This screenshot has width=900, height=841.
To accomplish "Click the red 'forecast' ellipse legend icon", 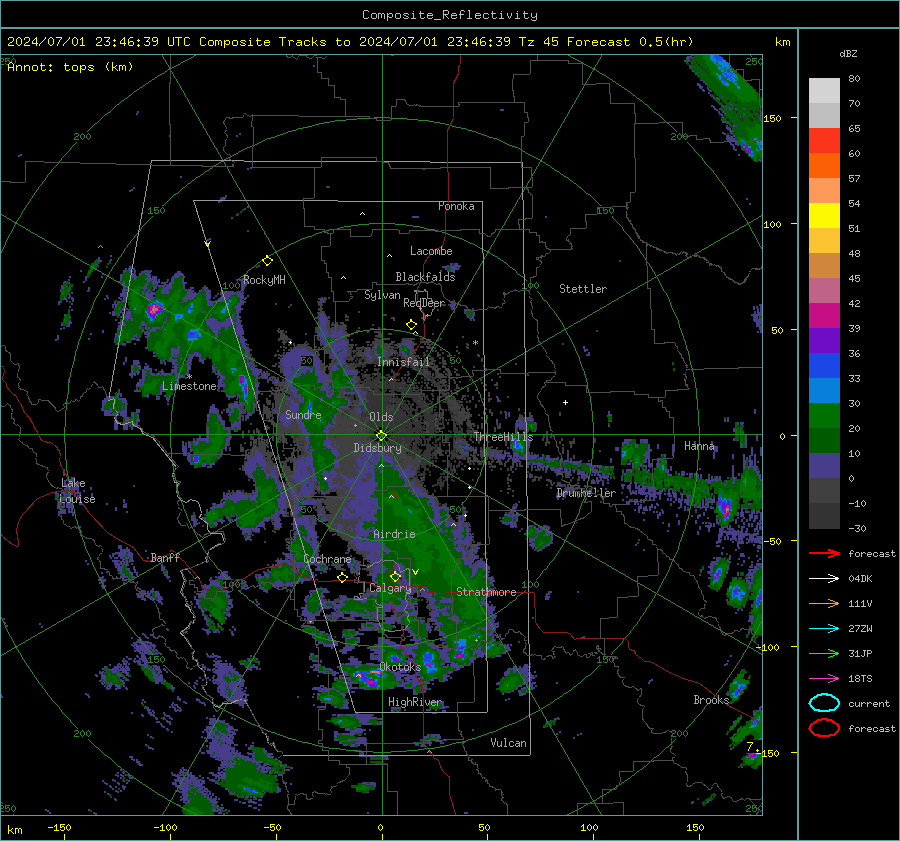I will (824, 728).
